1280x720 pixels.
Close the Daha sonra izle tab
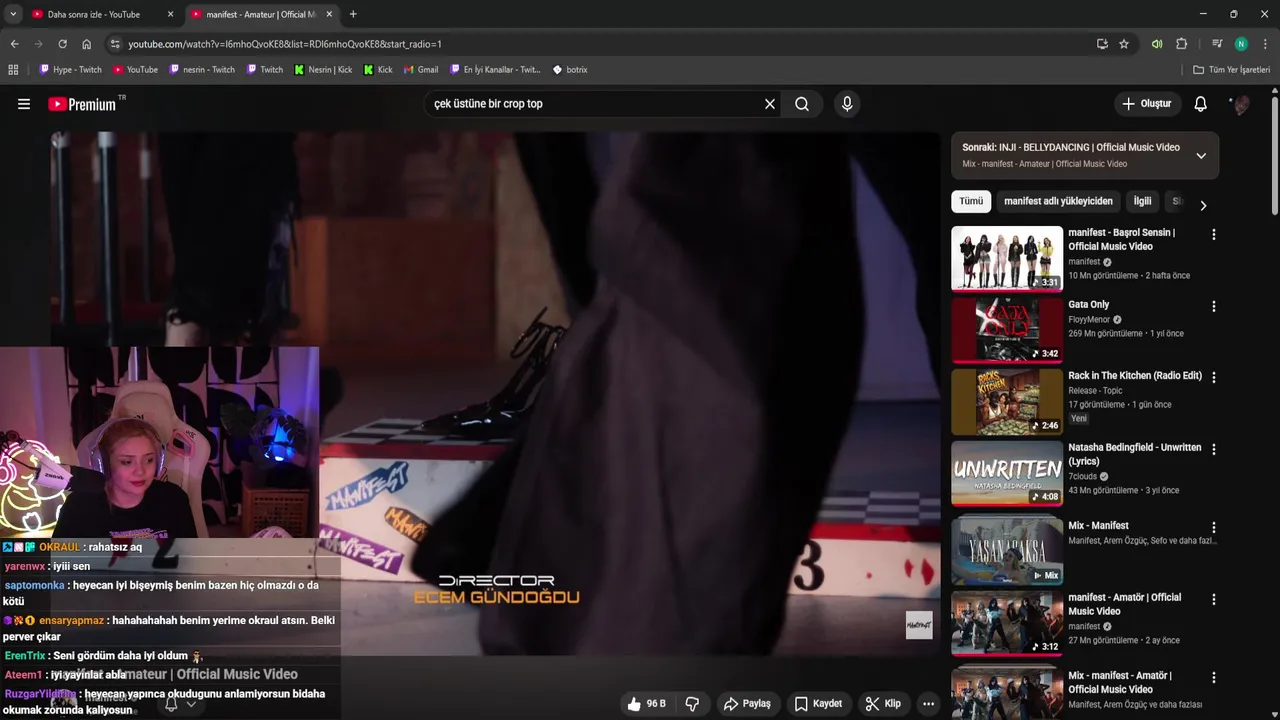point(170,14)
